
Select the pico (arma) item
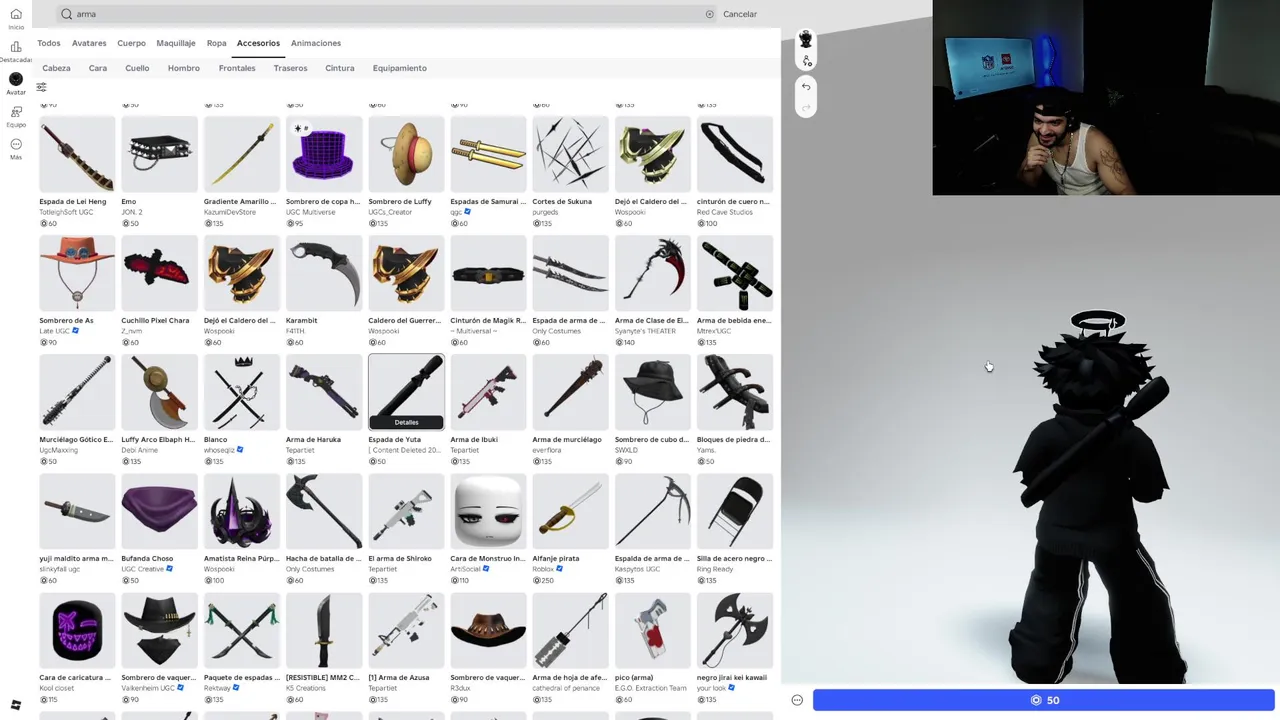(652, 630)
